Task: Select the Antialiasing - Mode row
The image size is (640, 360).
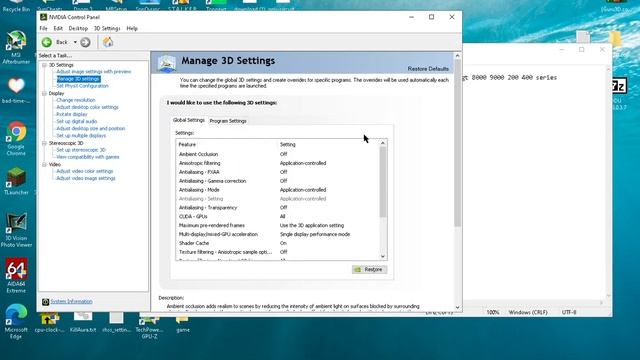Action: pos(278,190)
